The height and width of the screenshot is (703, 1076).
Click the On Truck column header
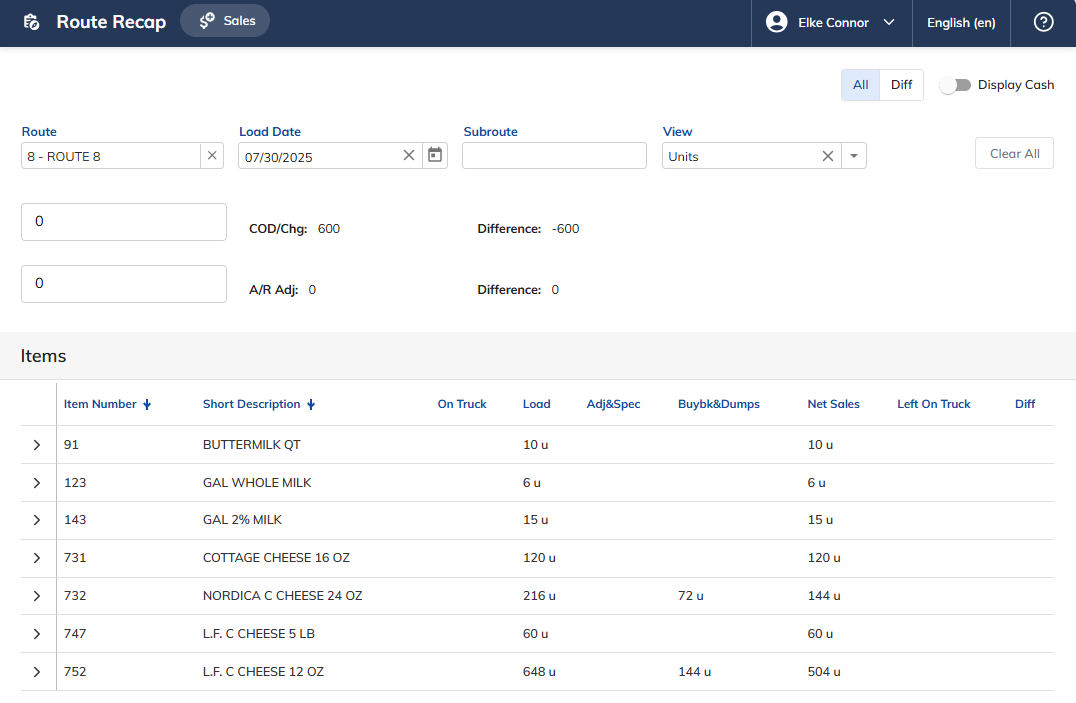[462, 404]
